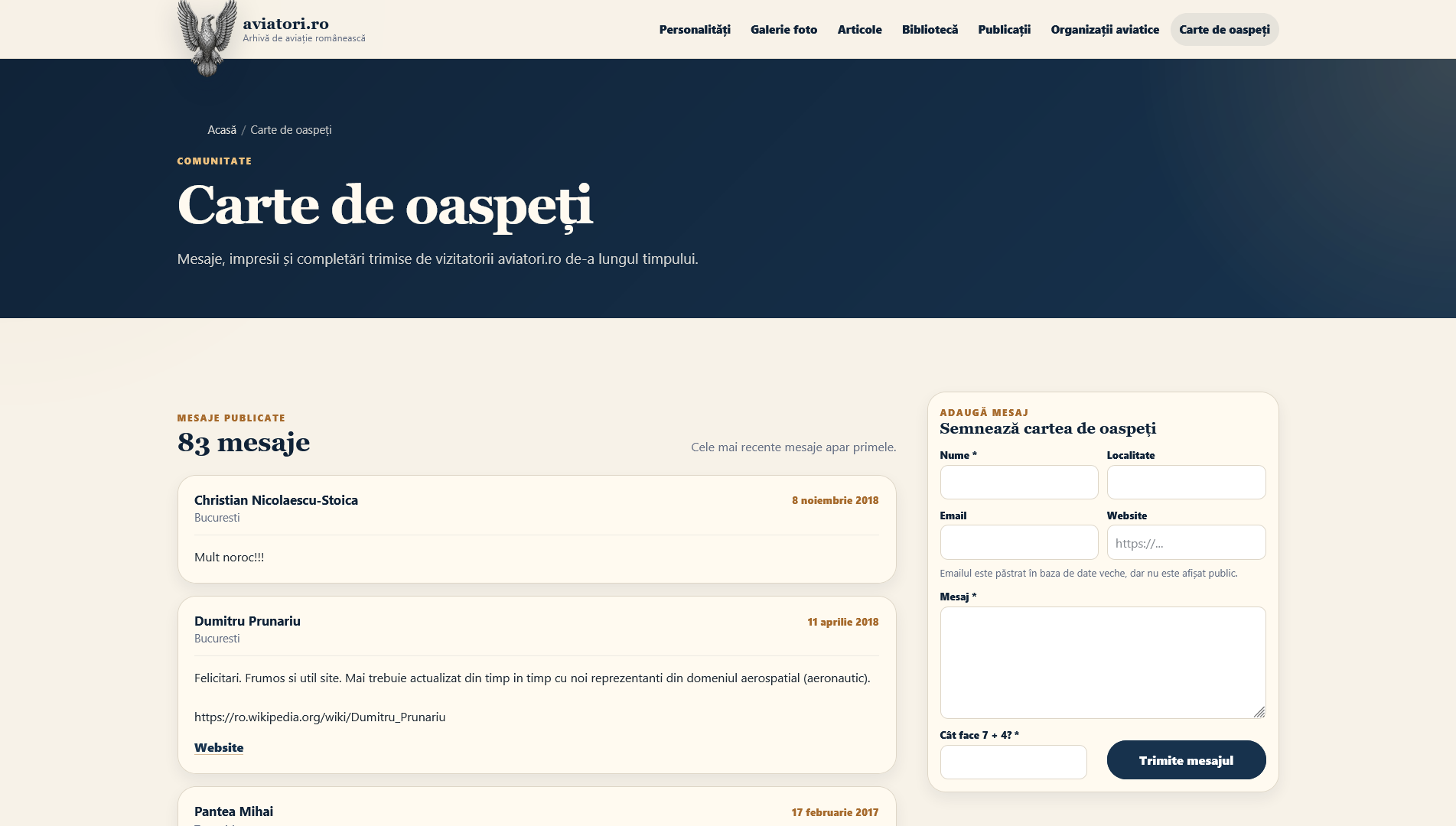Click the 83 mesaje heading
Viewport: 1456px width, 826px height.
click(x=243, y=442)
